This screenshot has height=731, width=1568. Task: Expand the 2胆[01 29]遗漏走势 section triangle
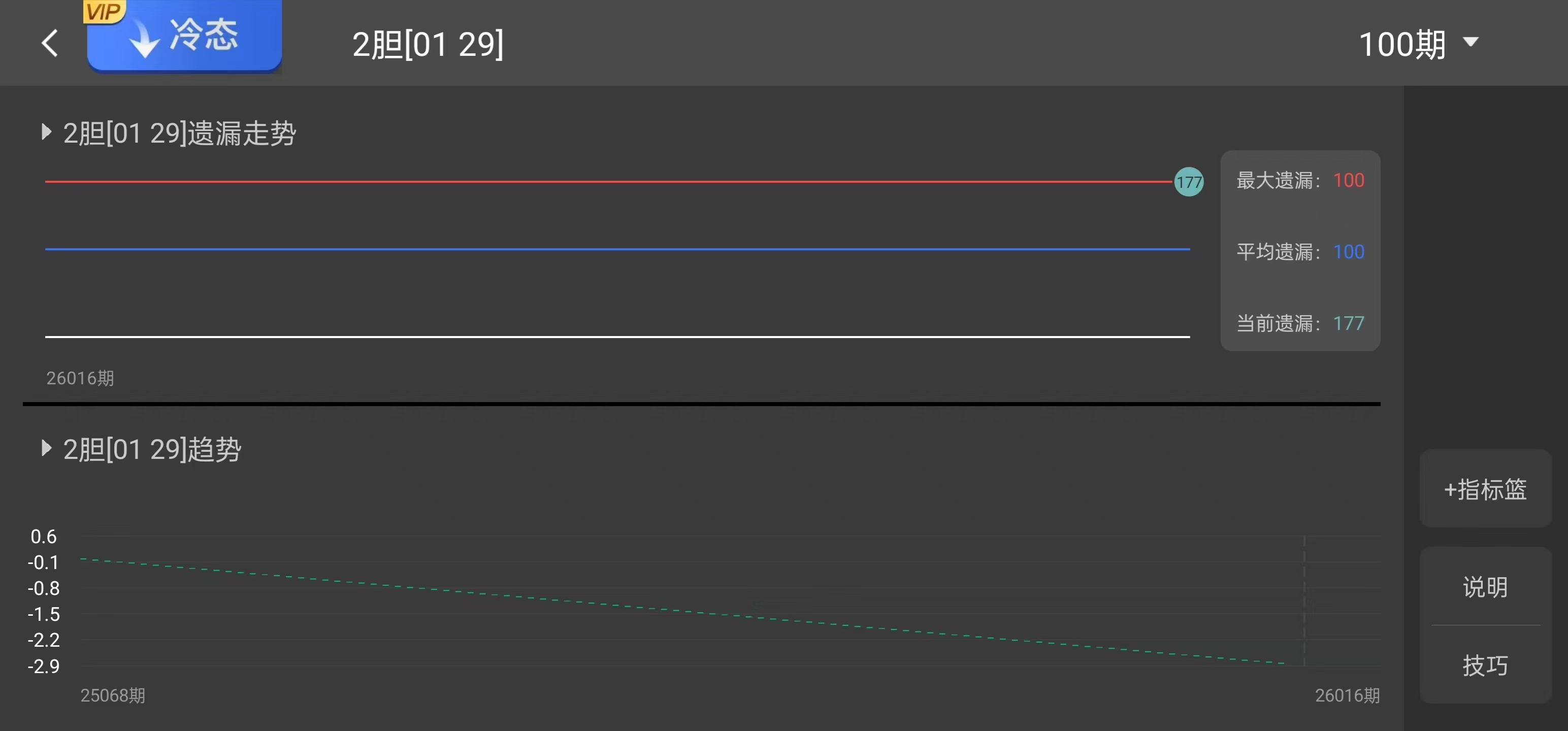click(x=46, y=132)
